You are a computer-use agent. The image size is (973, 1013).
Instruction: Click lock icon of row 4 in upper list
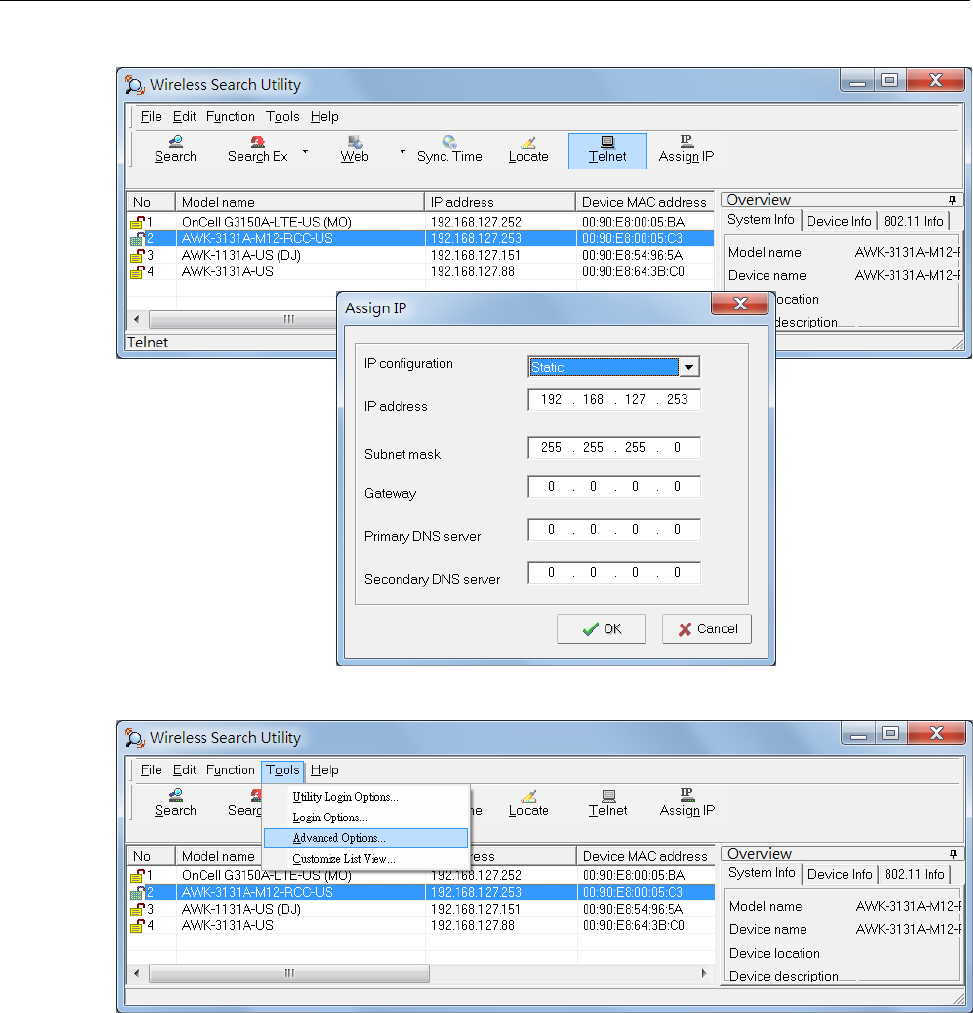[137, 272]
